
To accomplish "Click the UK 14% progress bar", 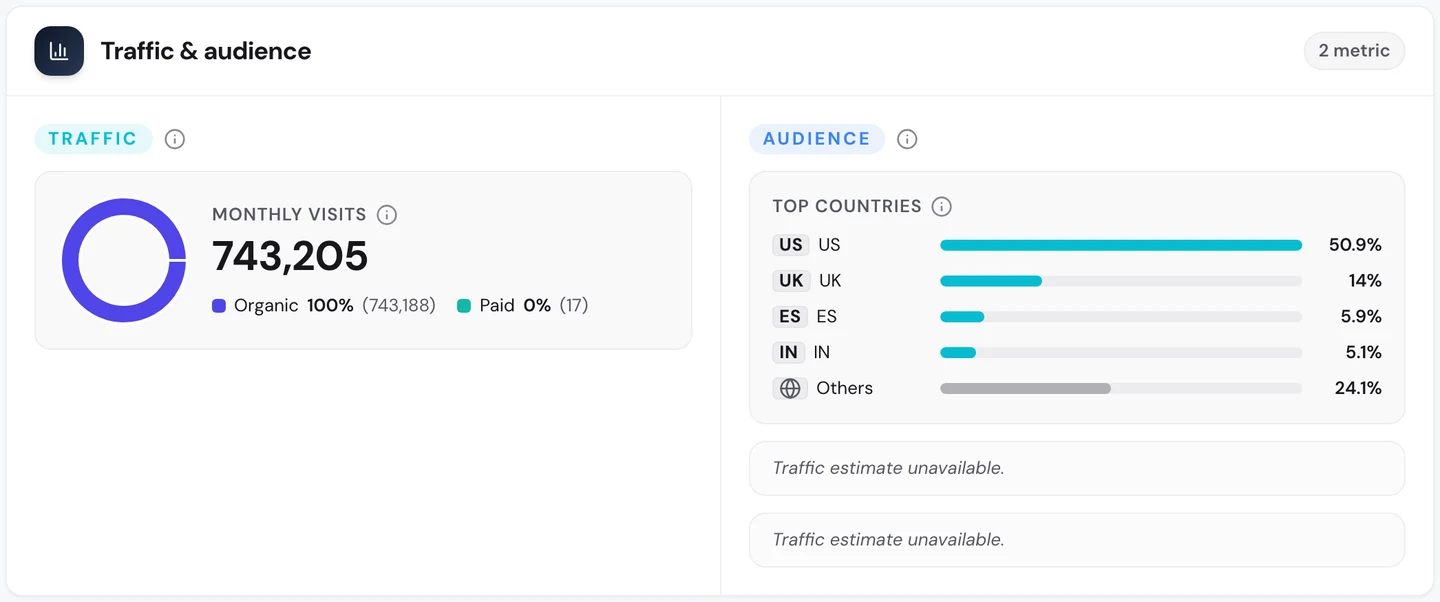I will pyautogui.click(x=1121, y=281).
